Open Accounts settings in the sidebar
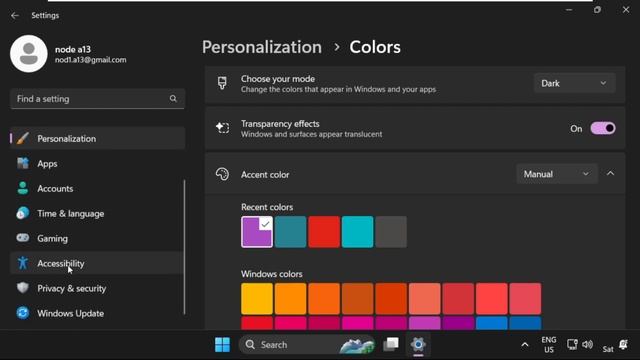 tap(98, 188)
